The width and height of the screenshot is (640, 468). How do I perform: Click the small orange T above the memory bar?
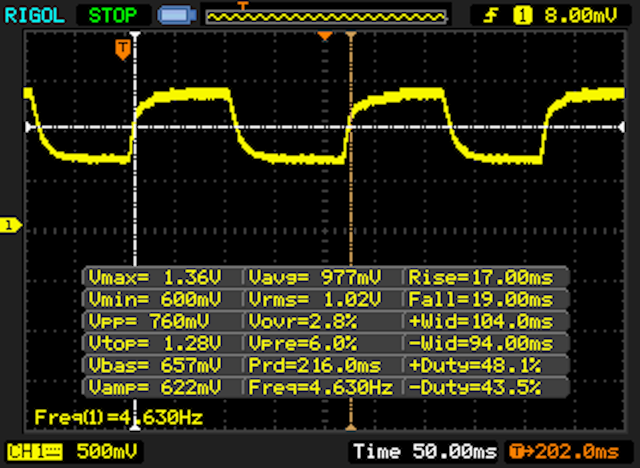[x=243, y=6]
